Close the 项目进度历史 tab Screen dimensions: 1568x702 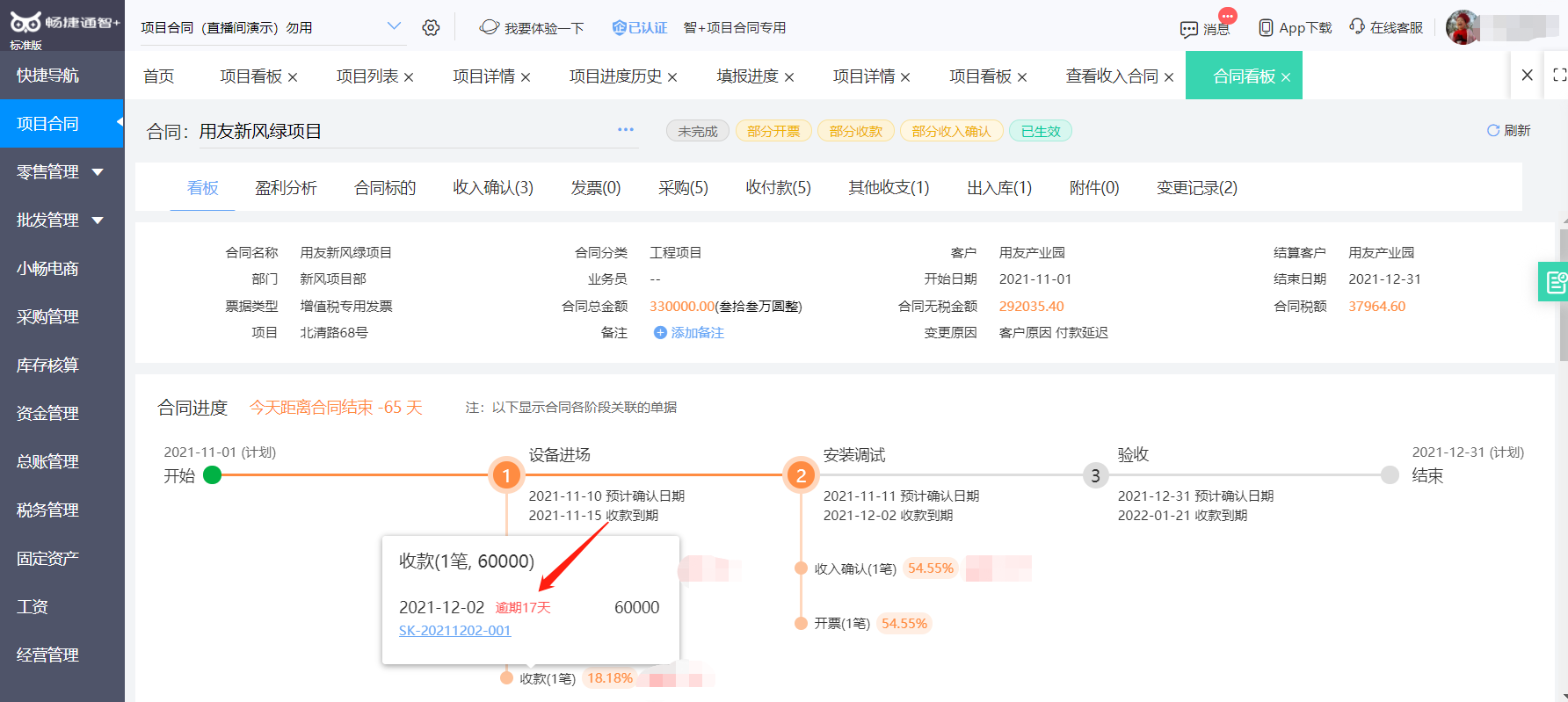672,77
